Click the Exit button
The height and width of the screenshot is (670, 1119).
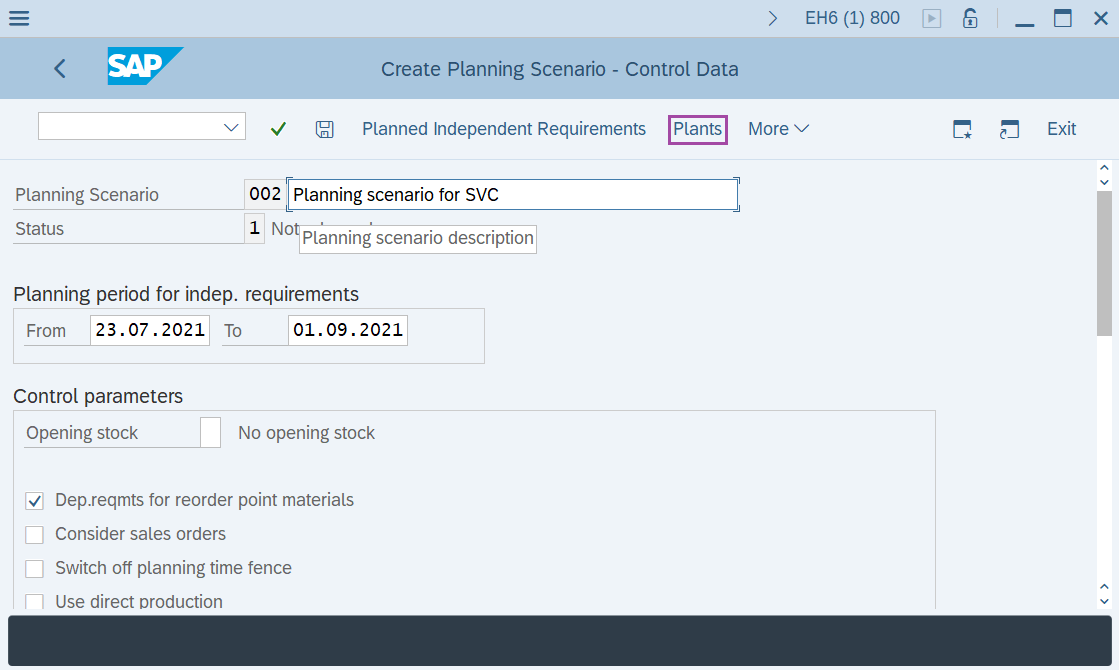coord(1061,128)
